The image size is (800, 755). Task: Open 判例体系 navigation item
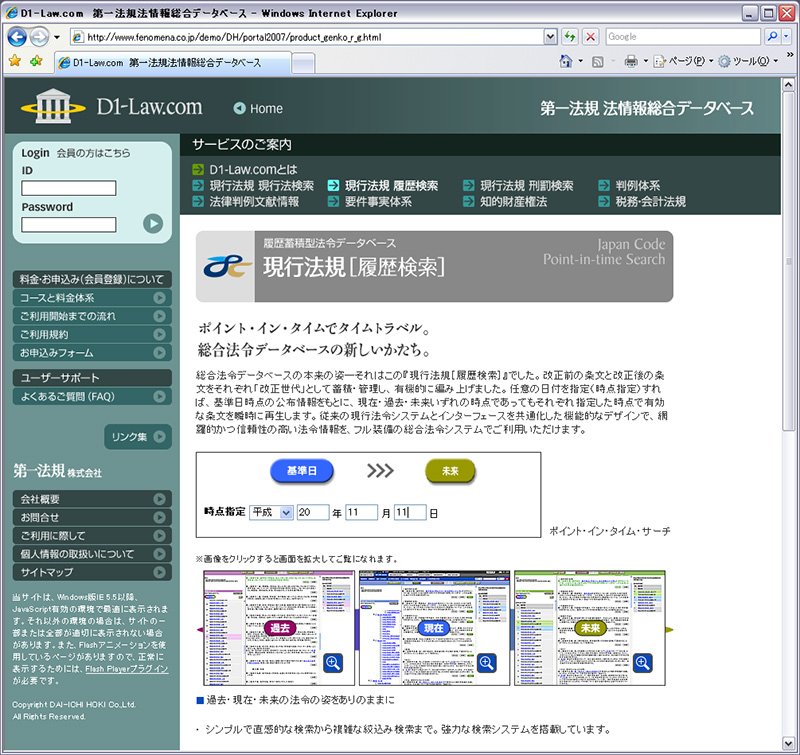point(630,186)
